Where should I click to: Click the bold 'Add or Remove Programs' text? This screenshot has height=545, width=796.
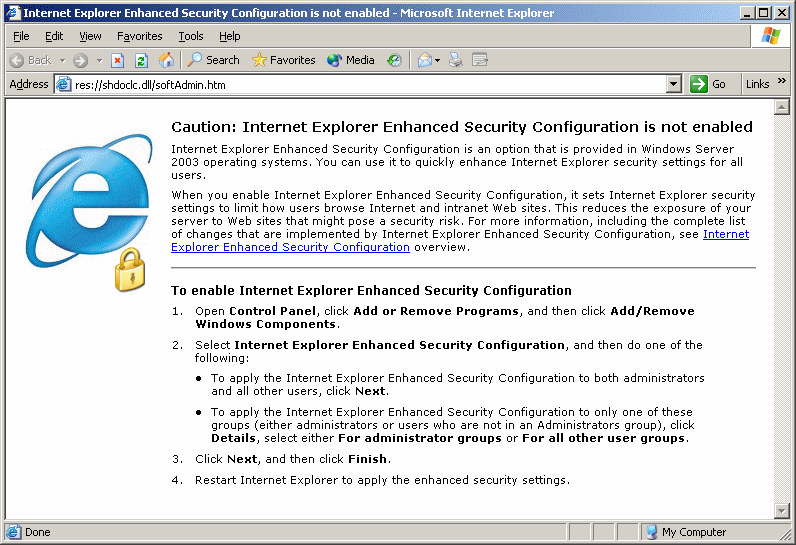[x=436, y=311]
